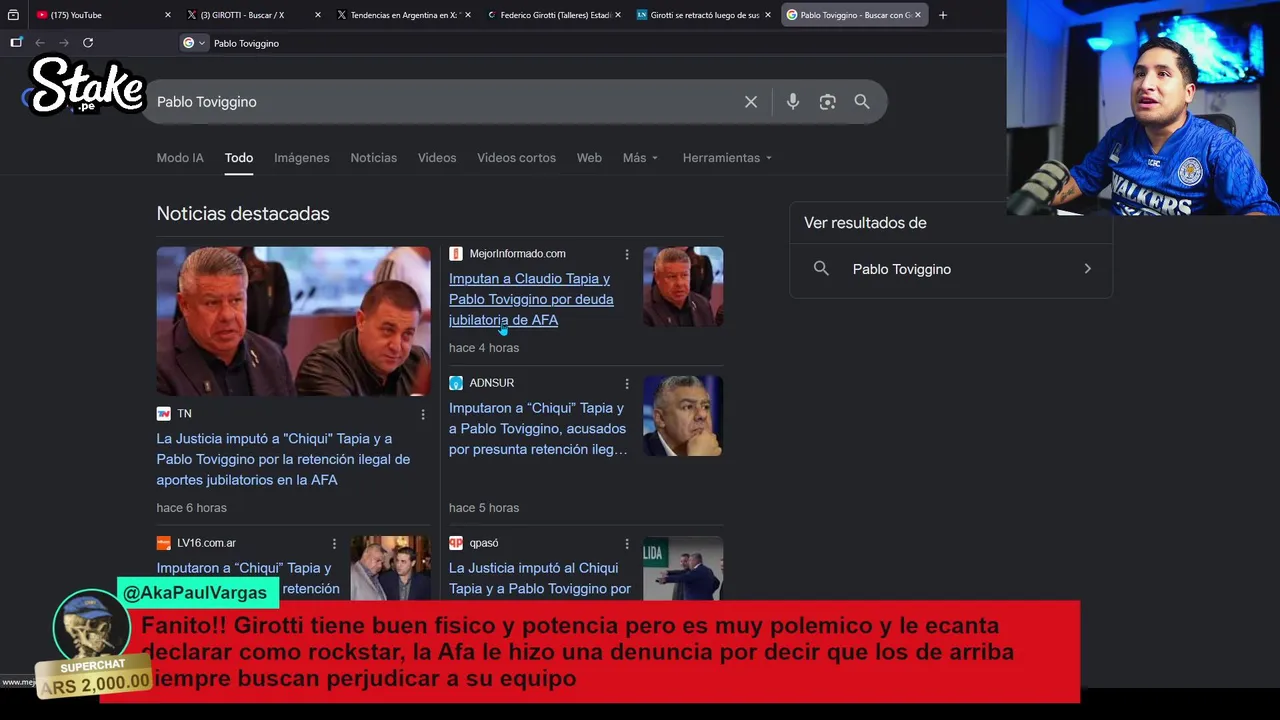Open search by image camera icon
The image size is (1280, 720).
tap(827, 102)
